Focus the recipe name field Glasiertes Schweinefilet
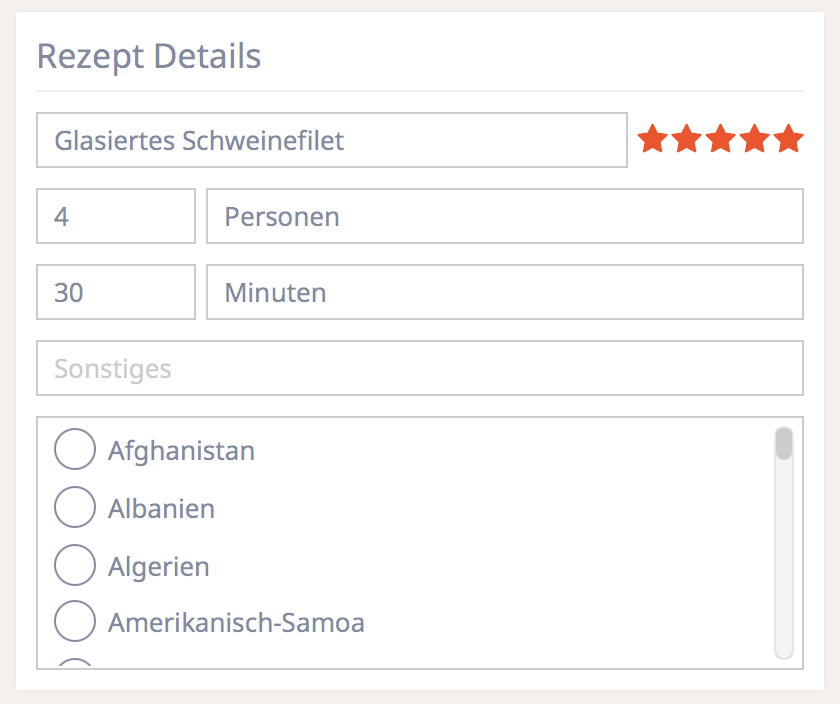 [x=331, y=140]
